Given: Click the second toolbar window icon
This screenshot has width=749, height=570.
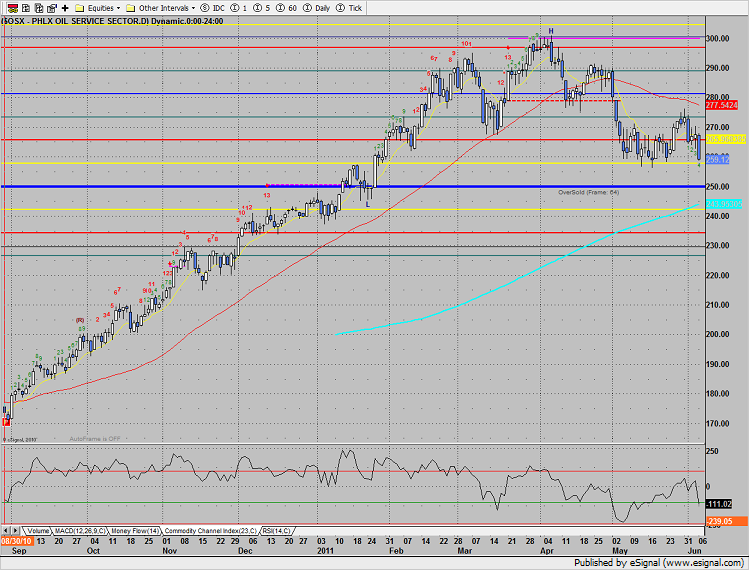Looking at the screenshot, I should 26,8.
